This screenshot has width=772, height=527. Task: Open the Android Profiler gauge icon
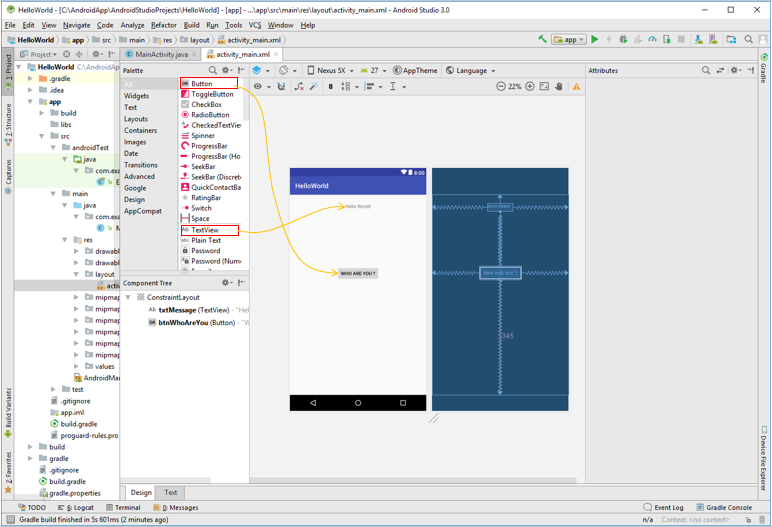pos(652,39)
